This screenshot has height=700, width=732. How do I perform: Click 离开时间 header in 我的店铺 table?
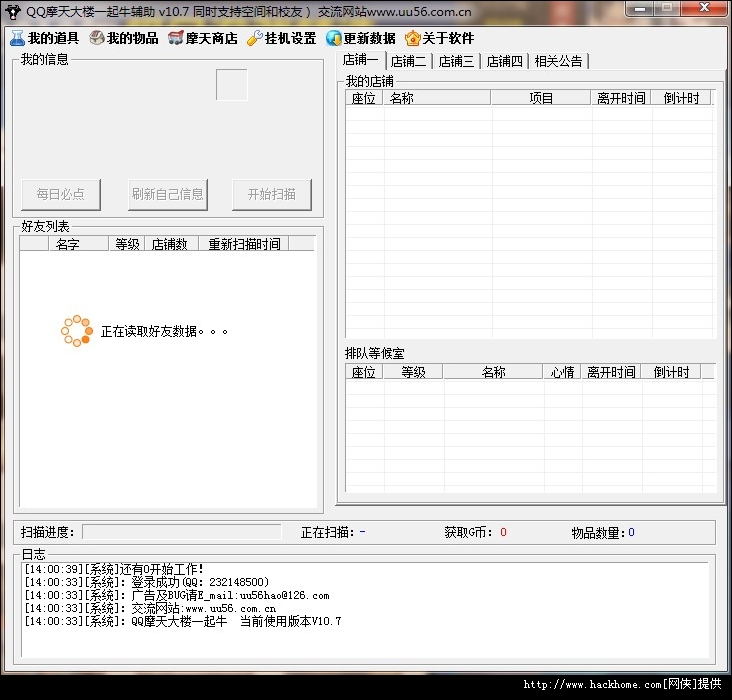[621, 98]
